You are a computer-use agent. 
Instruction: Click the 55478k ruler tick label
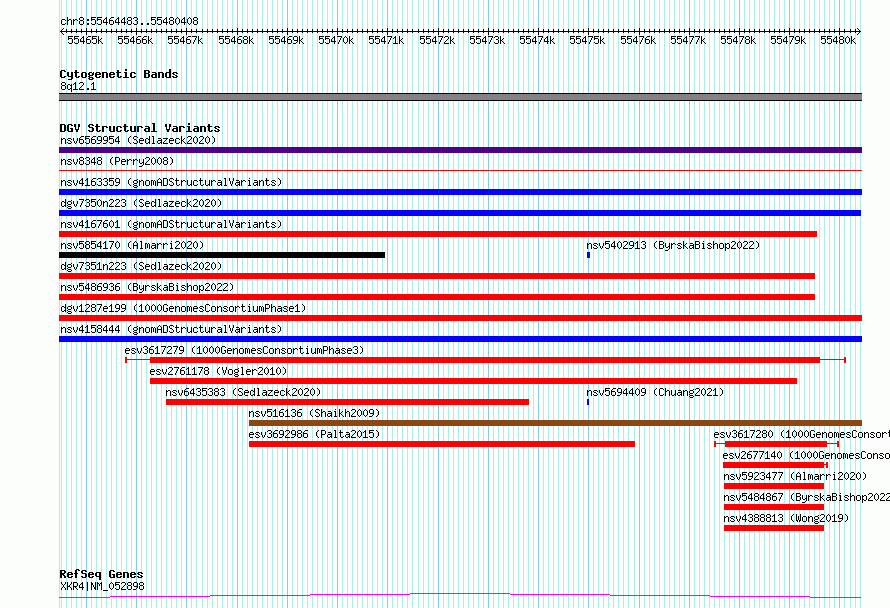tap(738, 40)
